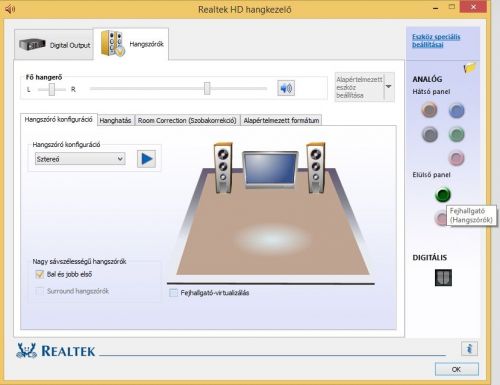Select the green front panel headphone jack

[443, 195]
